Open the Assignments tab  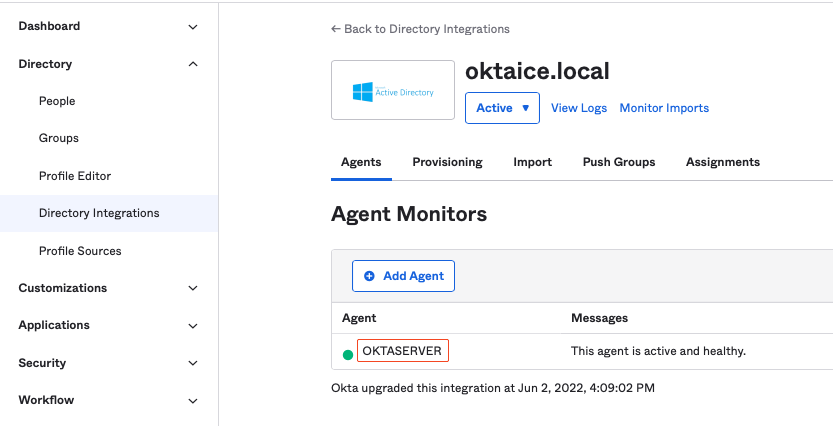point(722,162)
